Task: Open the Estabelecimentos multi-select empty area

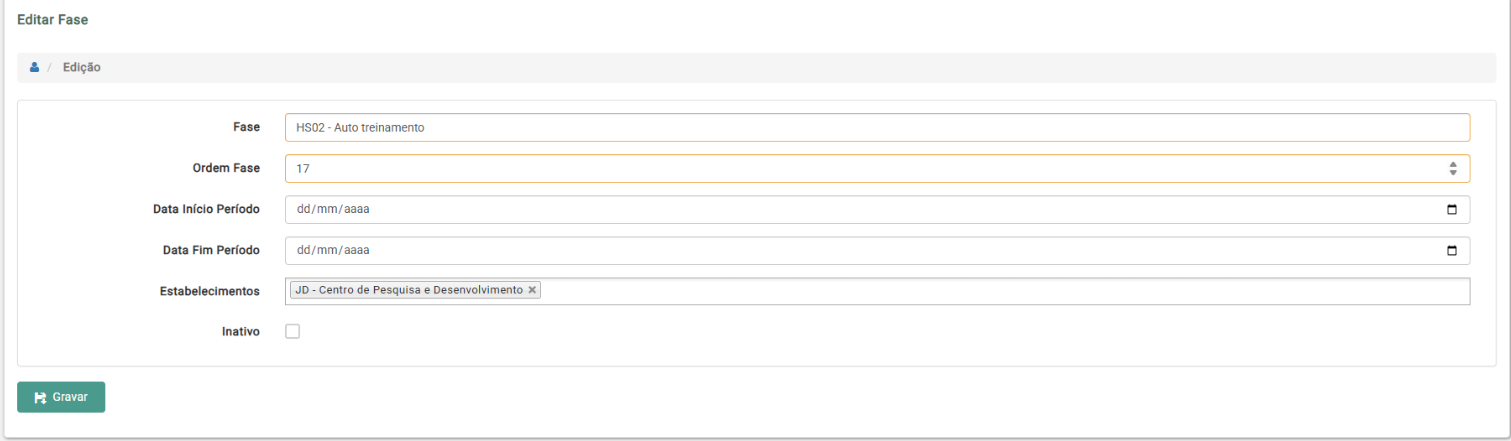Action: click(1000, 291)
